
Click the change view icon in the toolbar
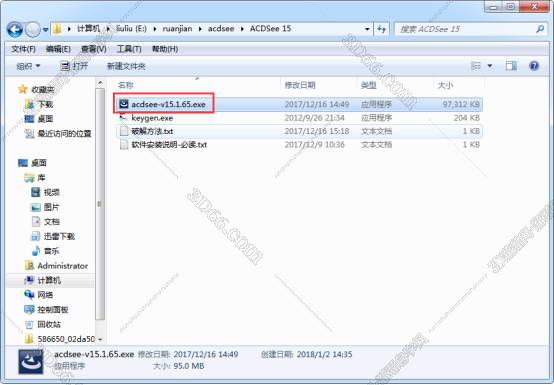pyautogui.click(x=476, y=66)
